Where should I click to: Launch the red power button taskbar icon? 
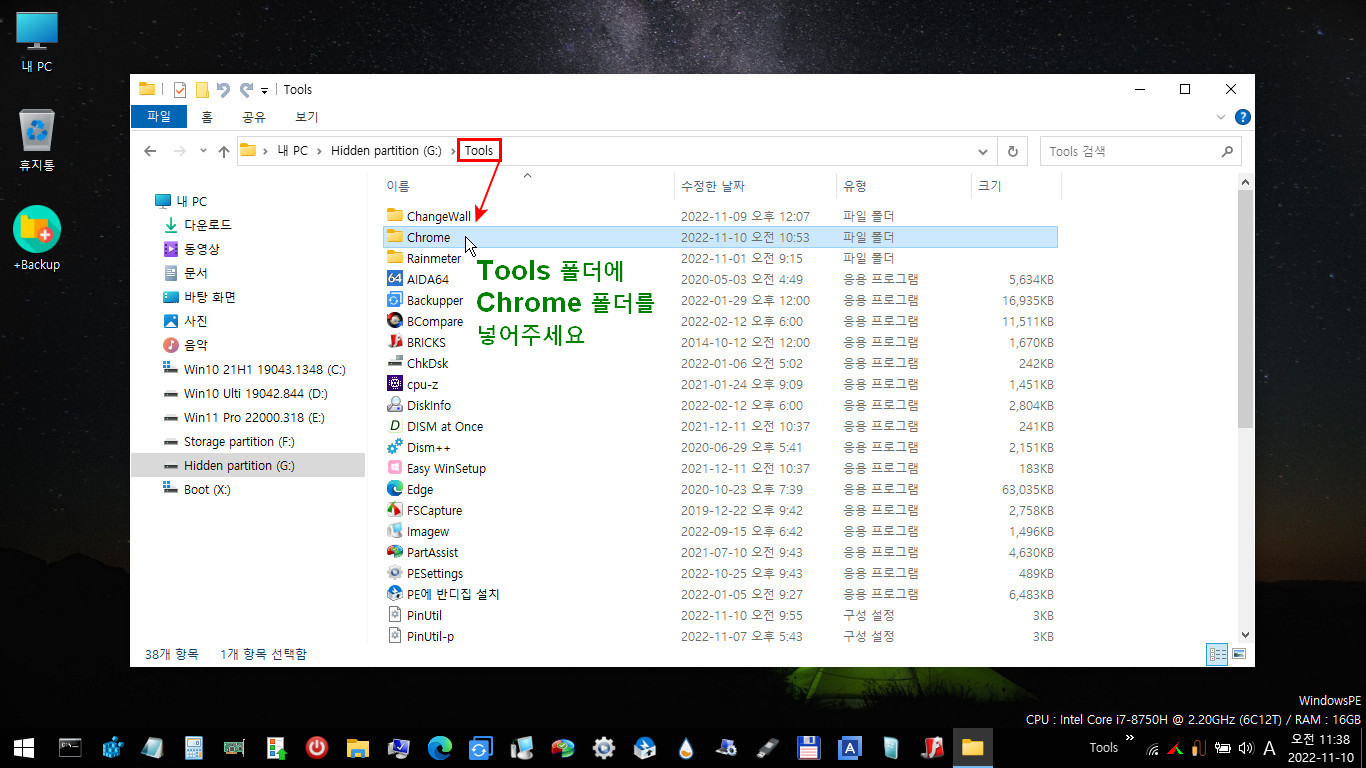(316, 747)
